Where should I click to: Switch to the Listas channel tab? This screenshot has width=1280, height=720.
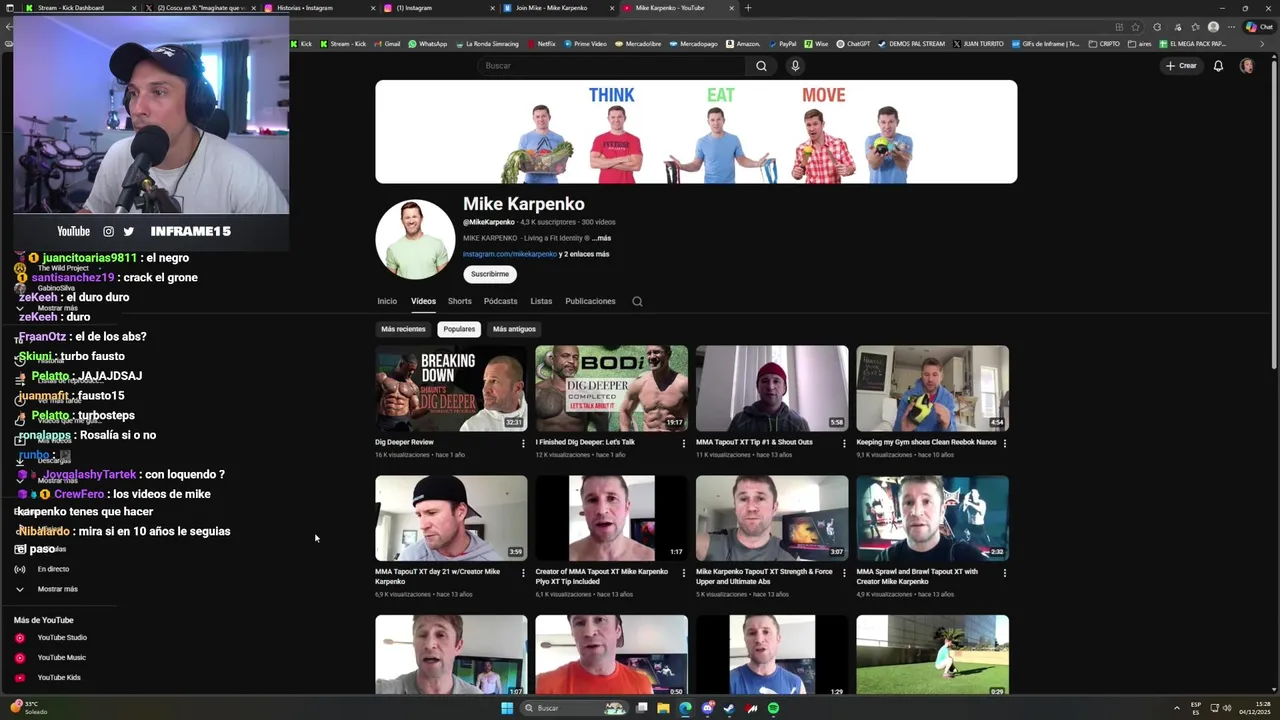click(x=541, y=301)
